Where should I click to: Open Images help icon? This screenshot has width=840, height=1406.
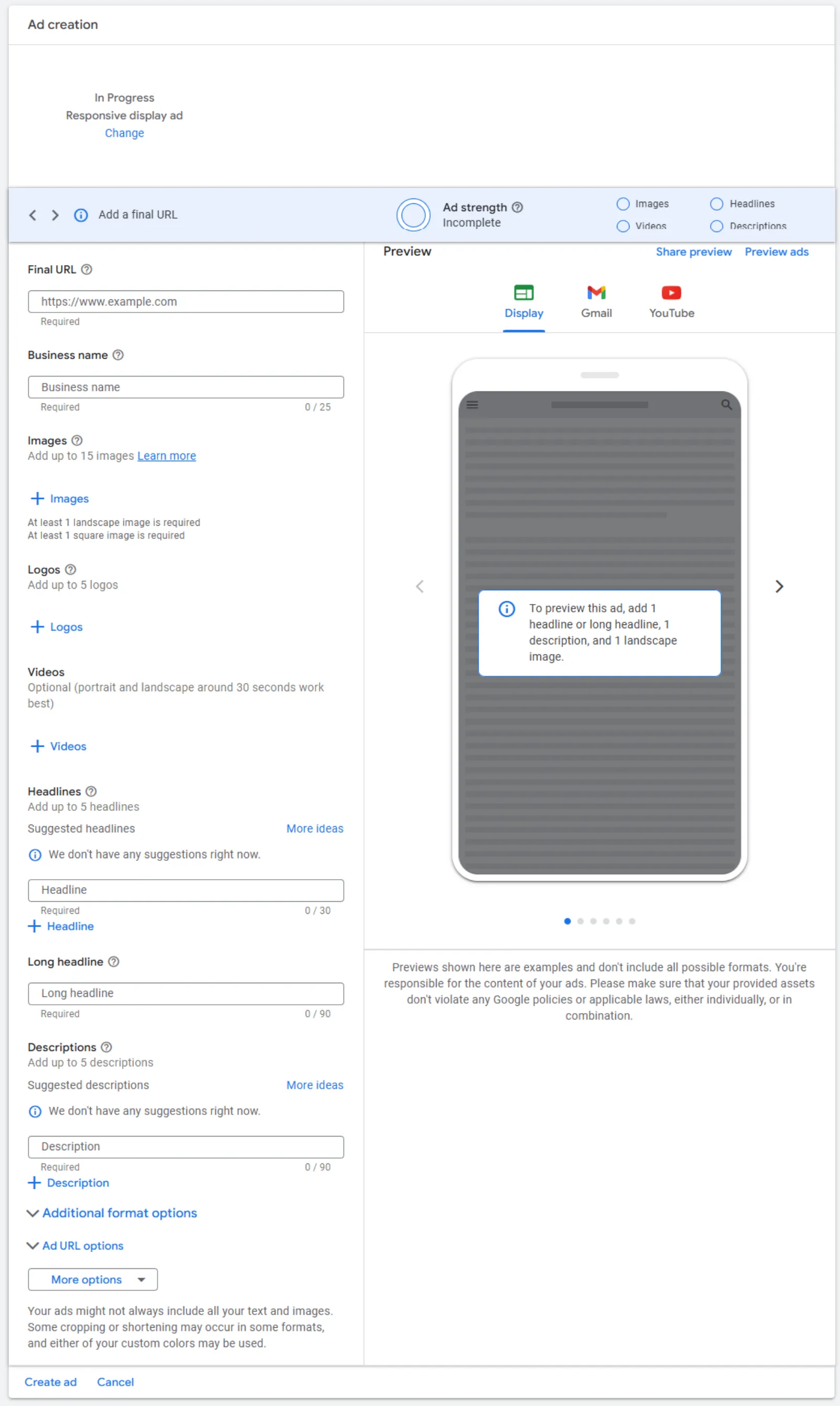click(77, 441)
